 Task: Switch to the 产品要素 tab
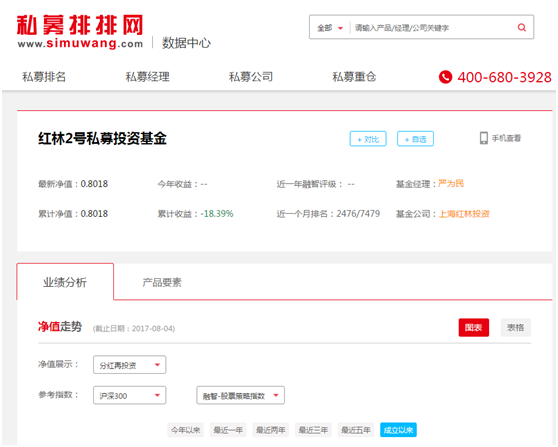(162, 283)
